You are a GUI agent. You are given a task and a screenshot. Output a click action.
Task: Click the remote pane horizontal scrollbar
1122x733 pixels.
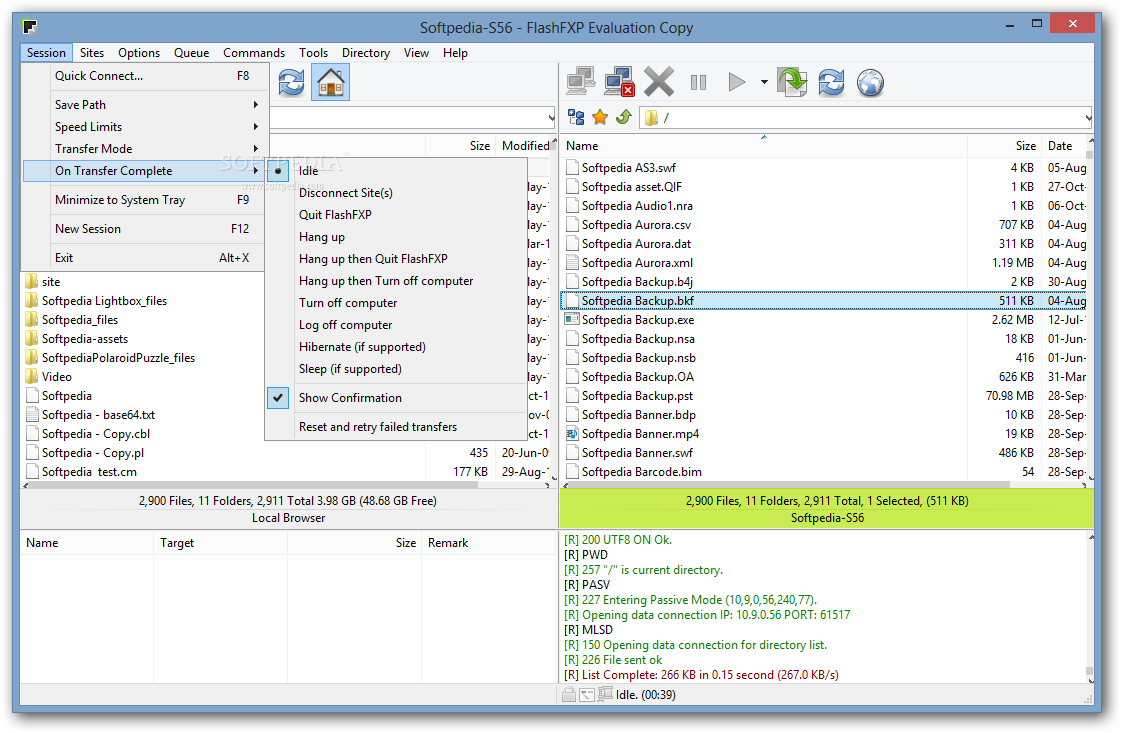(x=790, y=485)
